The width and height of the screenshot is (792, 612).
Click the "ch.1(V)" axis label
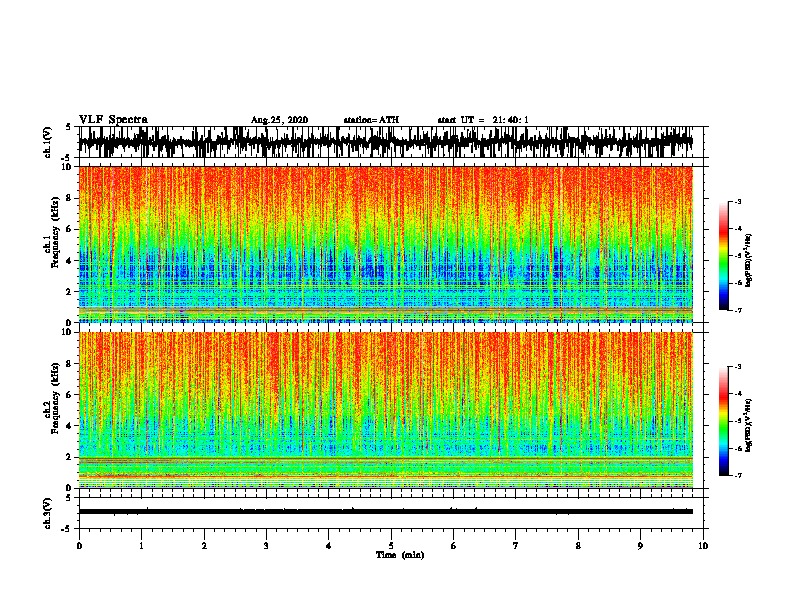48,142
